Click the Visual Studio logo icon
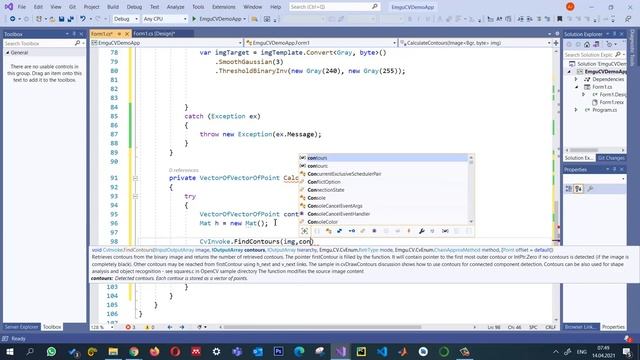Screen dimensions: 640x360 pos(9,7)
